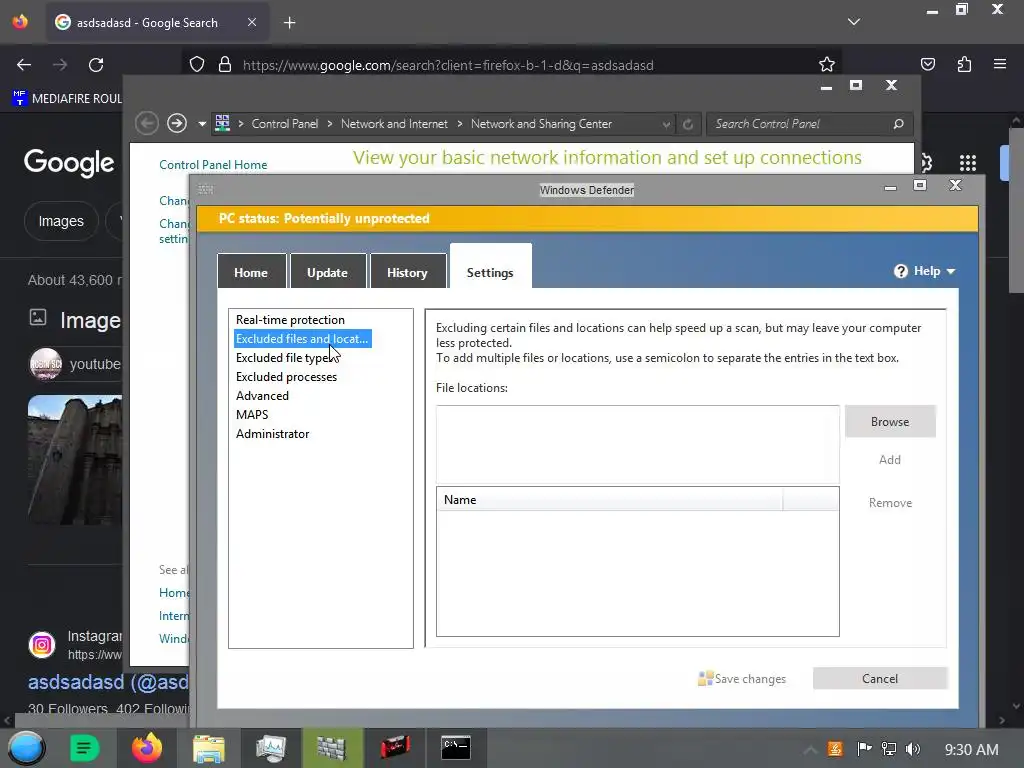Open the volume speaker tray icon

(x=913, y=749)
